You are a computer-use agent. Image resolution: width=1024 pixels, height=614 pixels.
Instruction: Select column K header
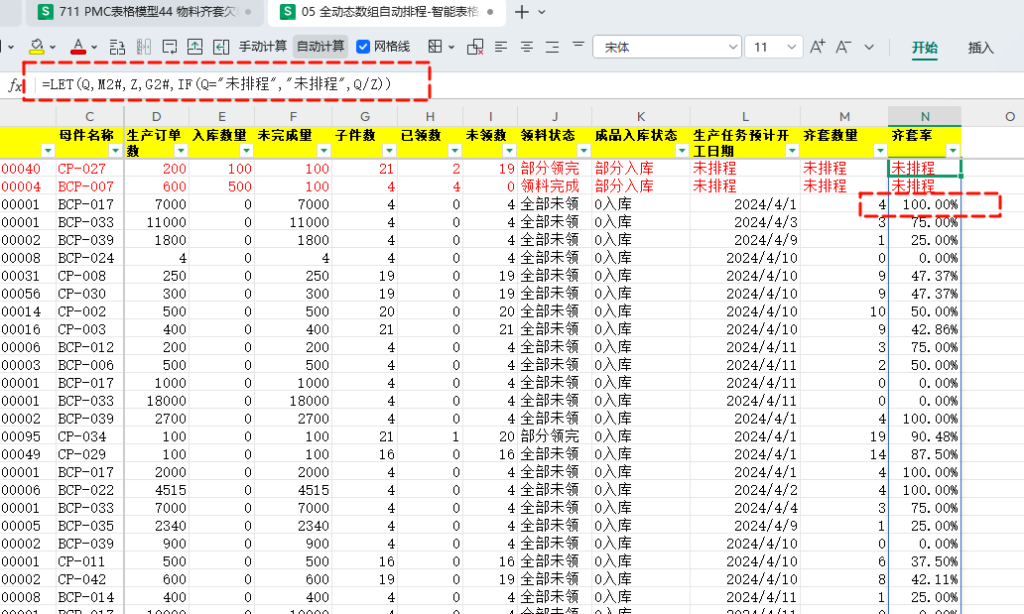(x=641, y=116)
